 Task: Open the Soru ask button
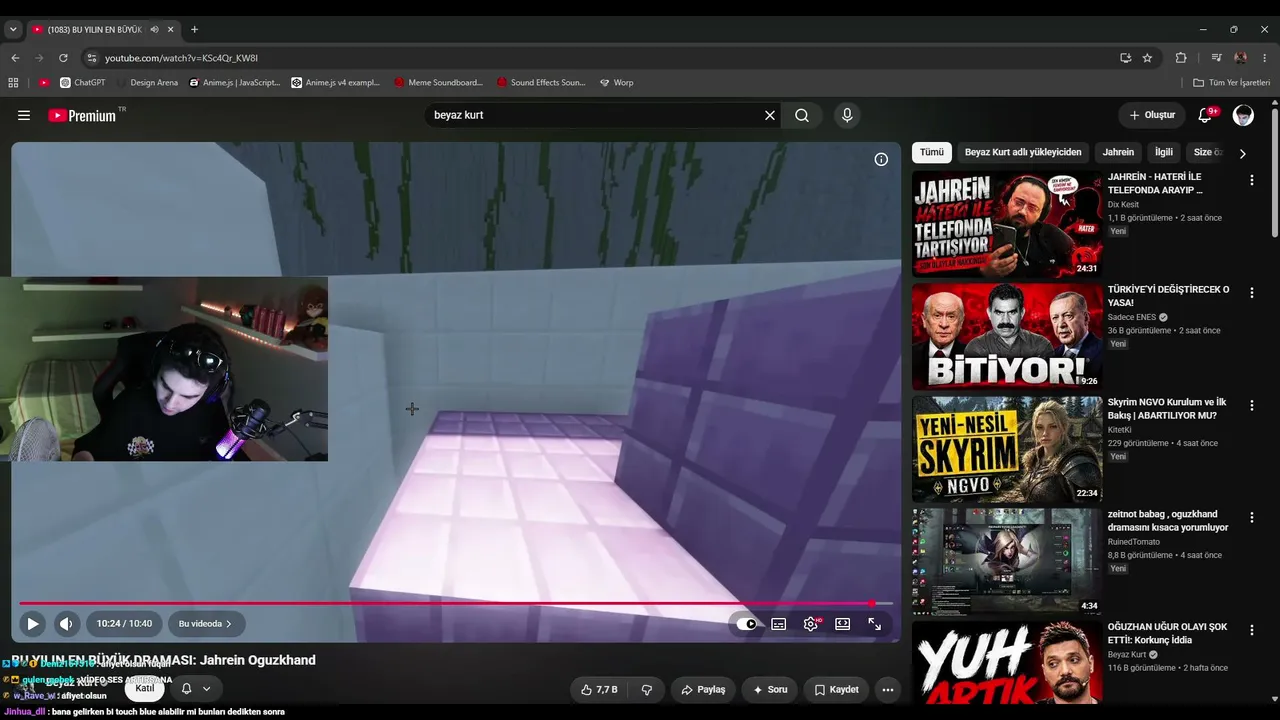770,690
